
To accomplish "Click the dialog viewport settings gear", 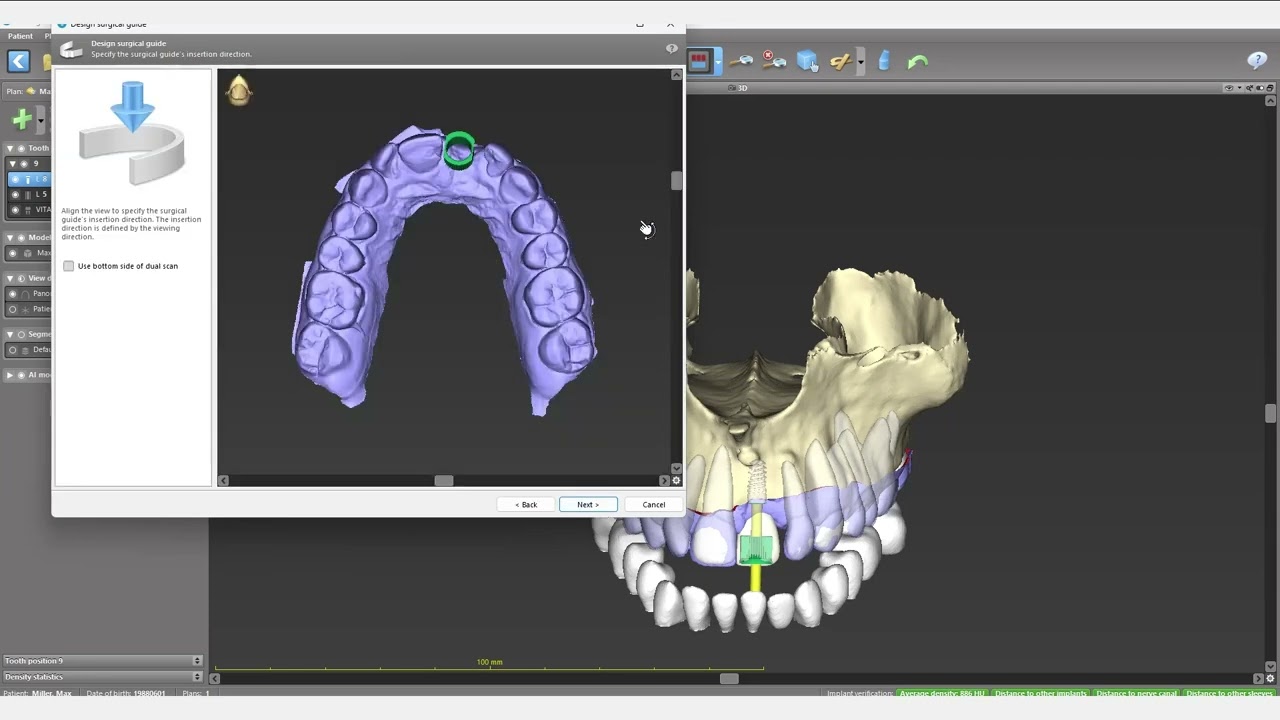I will (677, 481).
